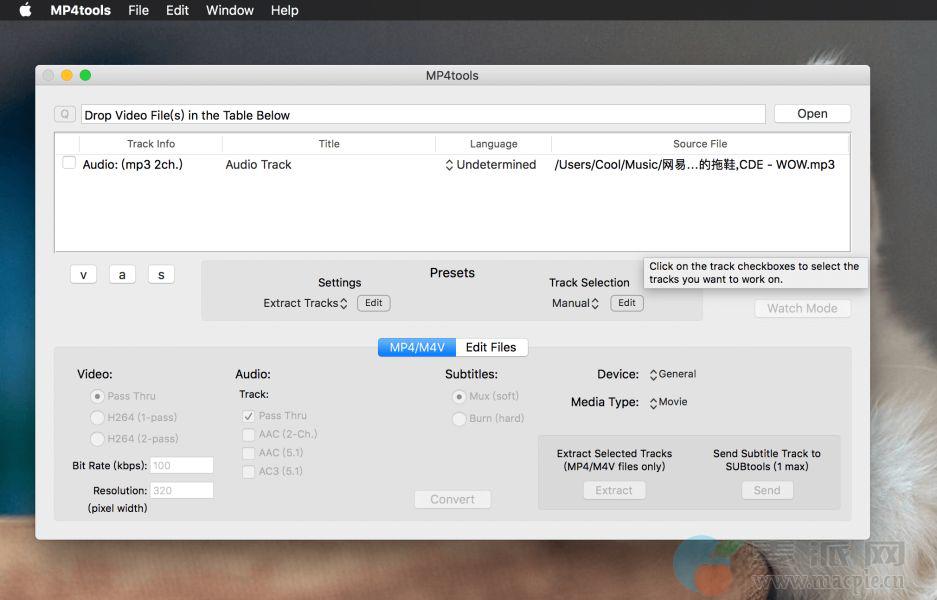937x600 pixels.
Task: Open the Device General dropdown
Action: click(672, 374)
